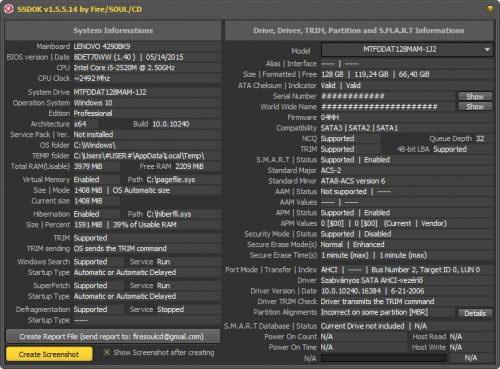Click the Create Screenshot button

[x=49, y=354]
